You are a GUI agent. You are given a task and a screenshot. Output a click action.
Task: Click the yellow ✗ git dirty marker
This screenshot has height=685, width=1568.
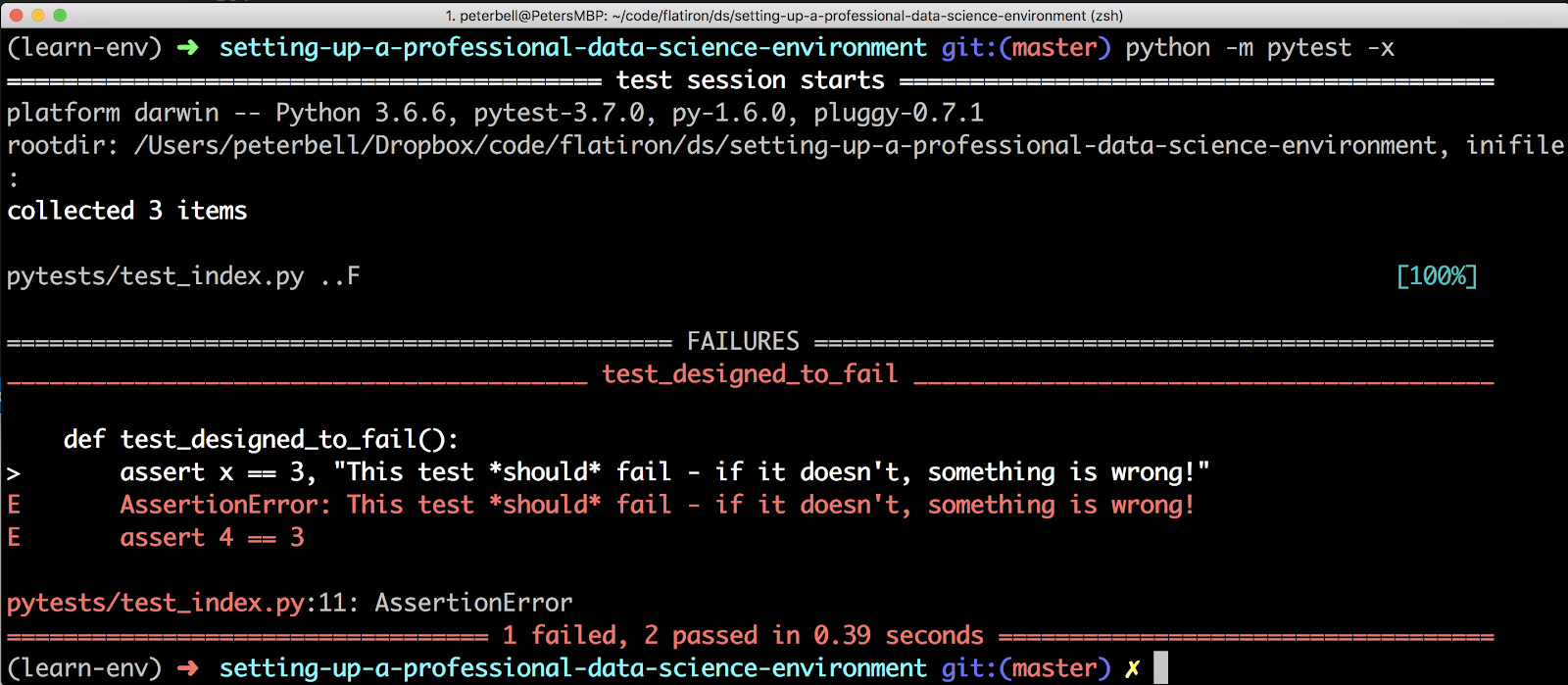[1132, 668]
